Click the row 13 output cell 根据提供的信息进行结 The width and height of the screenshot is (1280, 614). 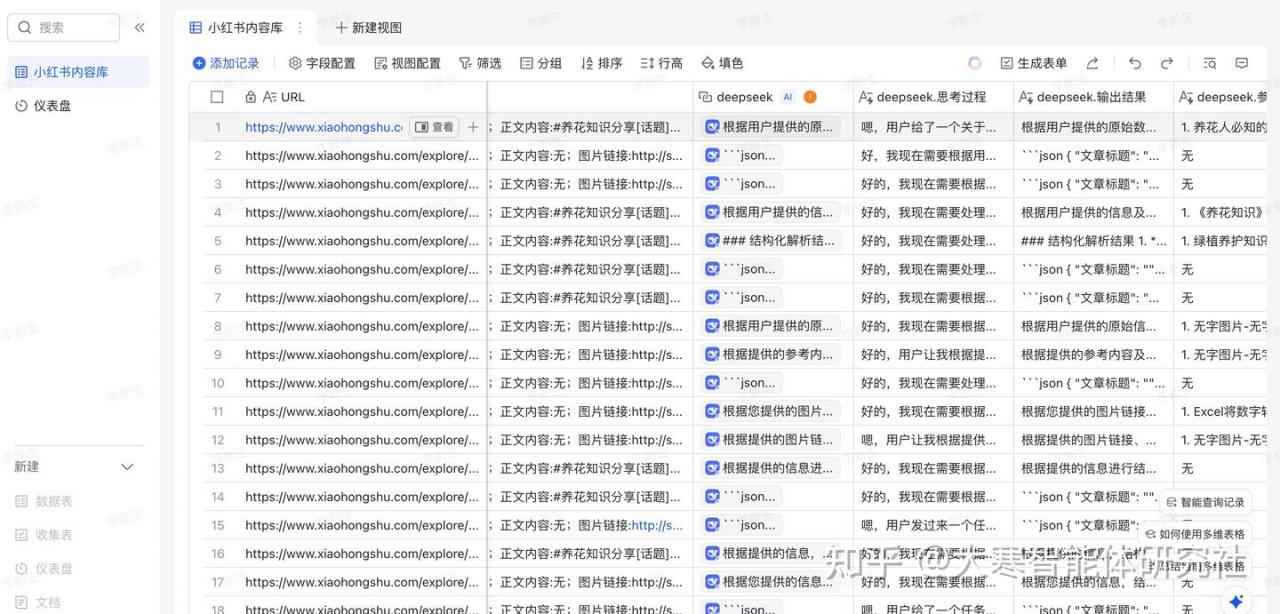pos(1094,468)
